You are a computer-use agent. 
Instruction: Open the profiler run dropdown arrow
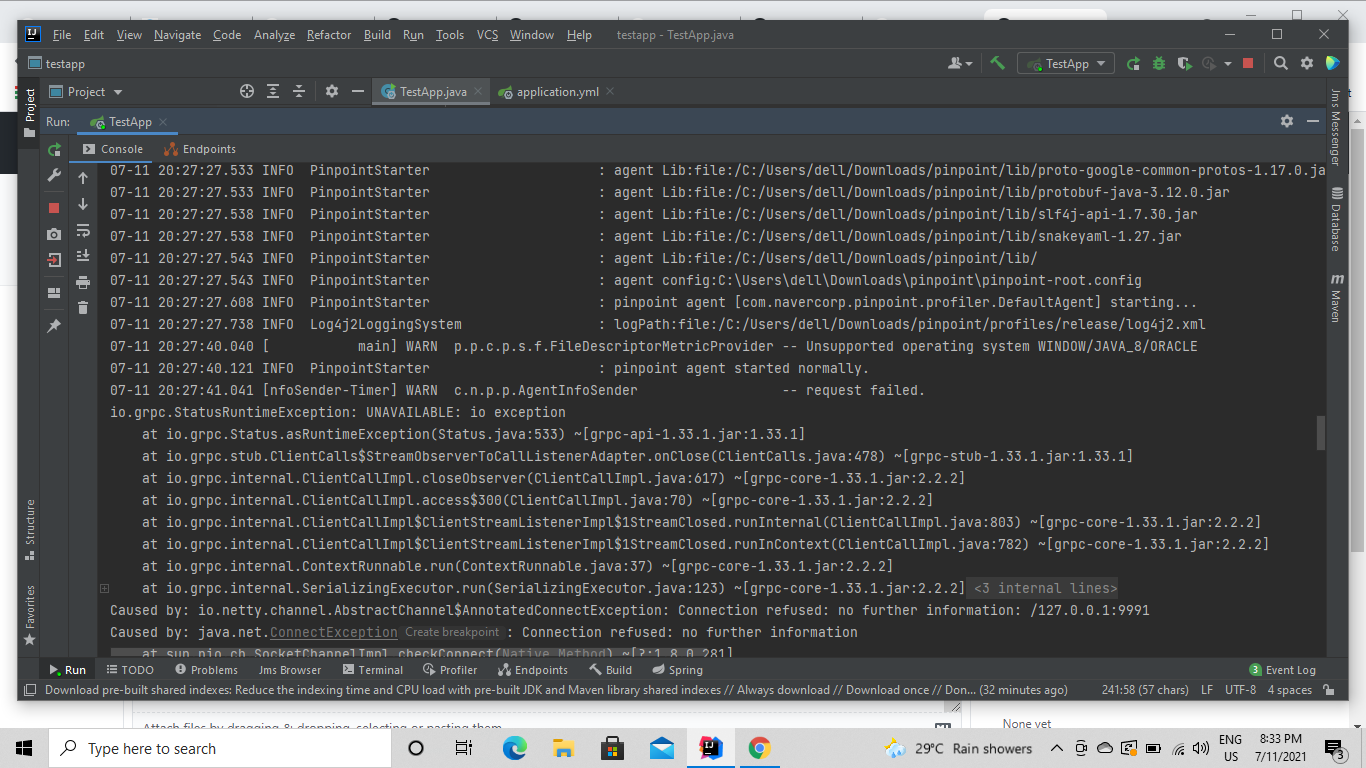(1228, 64)
